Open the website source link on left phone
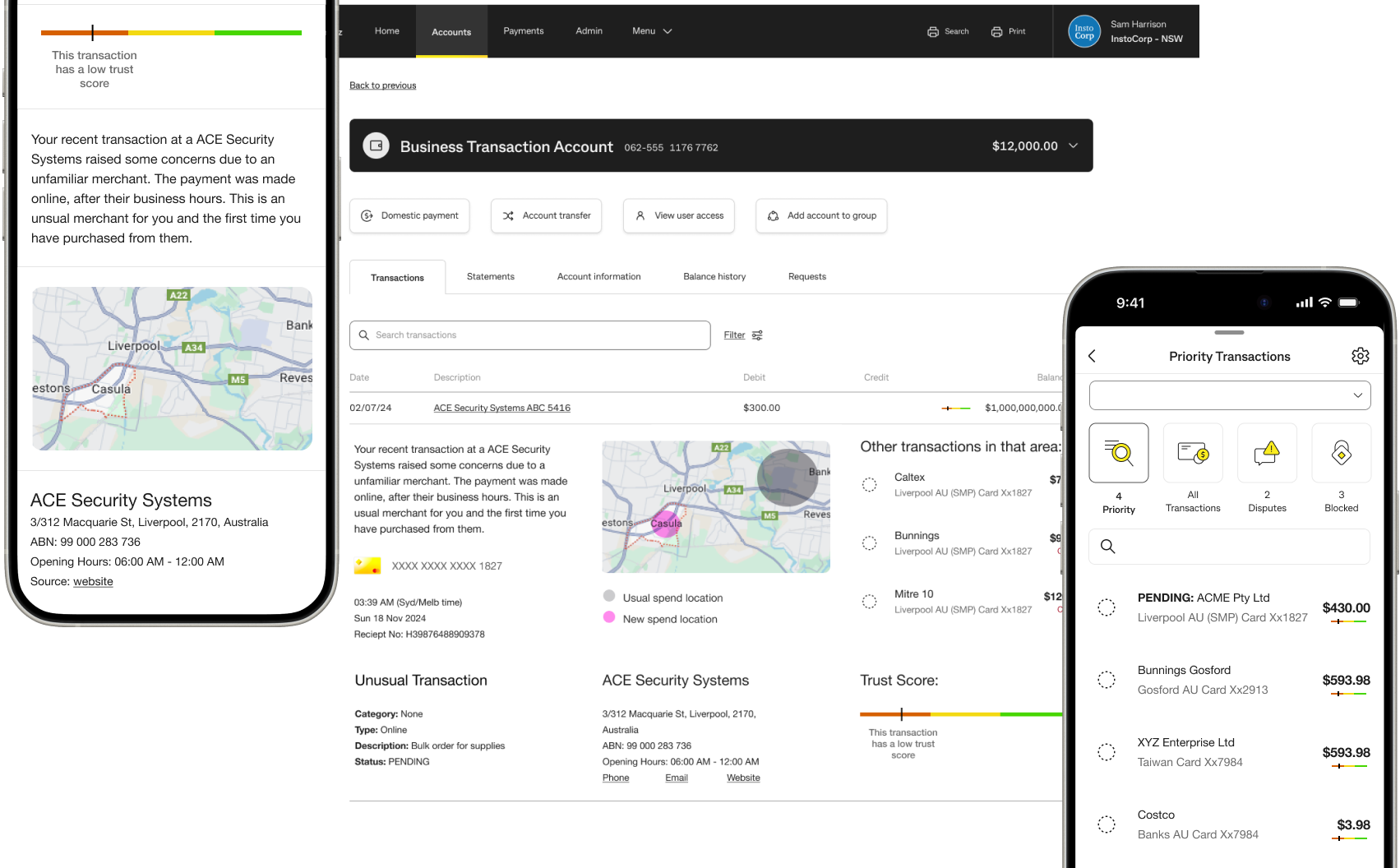This screenshot has width=1400, height=868. click(93, 581)
